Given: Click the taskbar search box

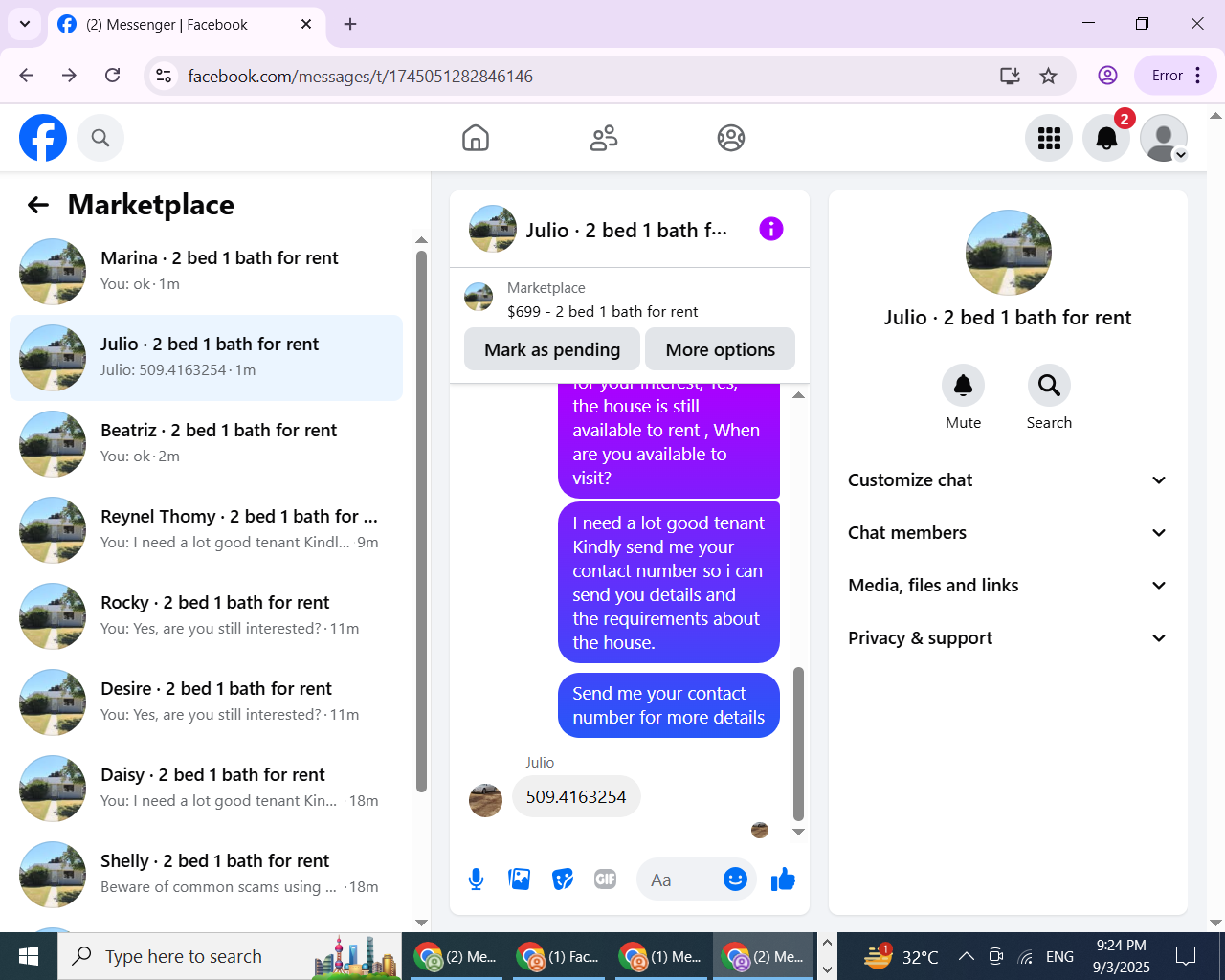Looking at the screenshot, I should click(x=230, y=956).
